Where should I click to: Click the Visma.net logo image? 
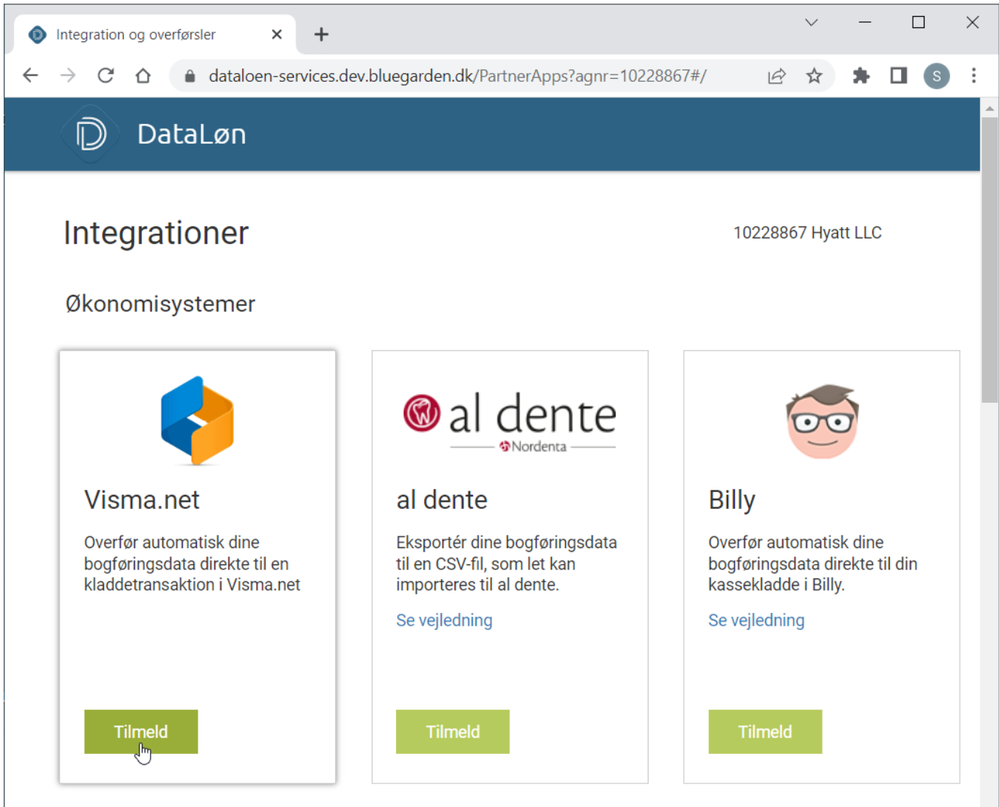click(198, 420)
